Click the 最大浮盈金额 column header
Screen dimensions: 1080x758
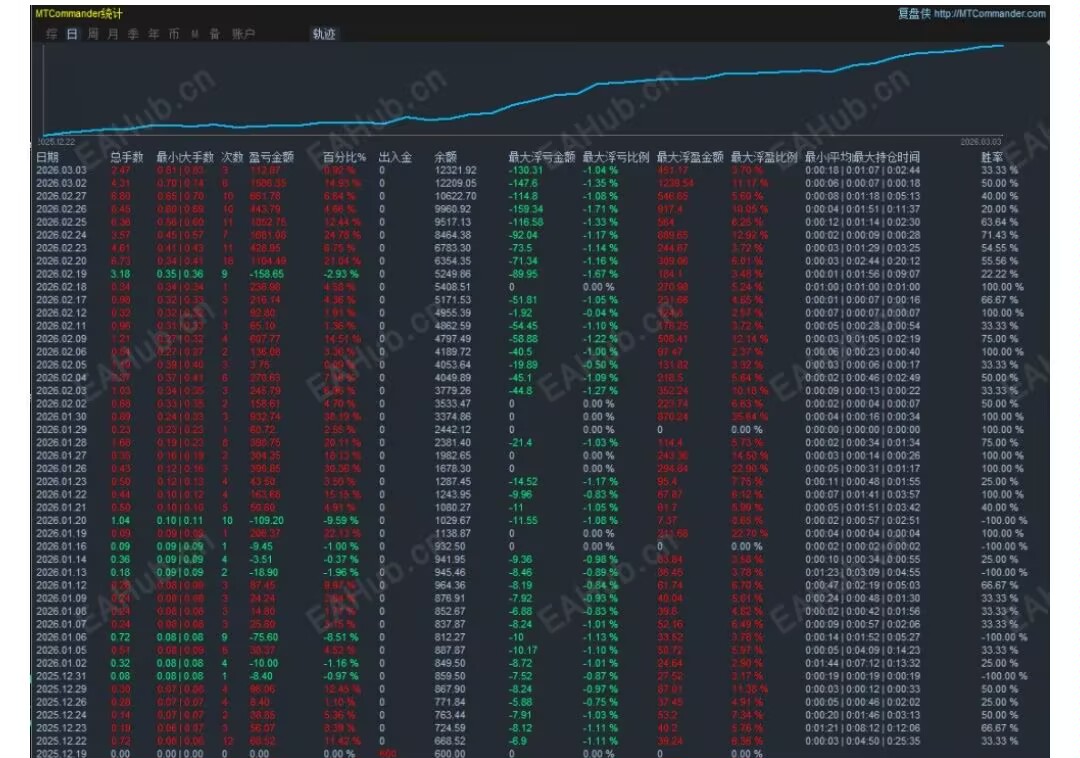(689, 157)
